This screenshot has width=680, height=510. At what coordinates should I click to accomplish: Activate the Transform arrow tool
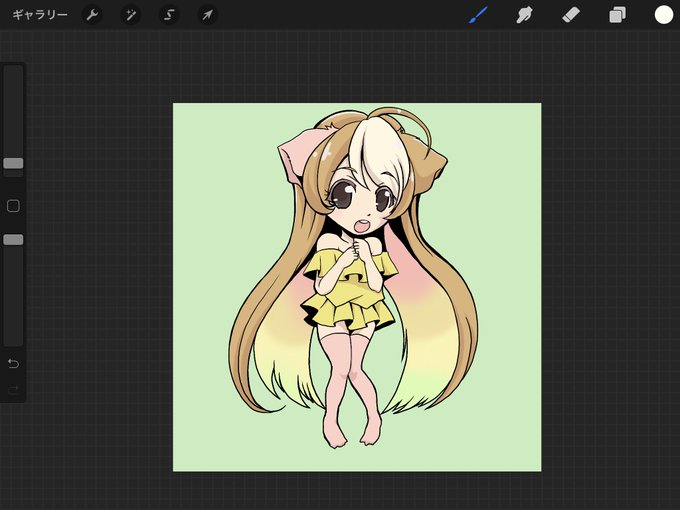point(207,15)
